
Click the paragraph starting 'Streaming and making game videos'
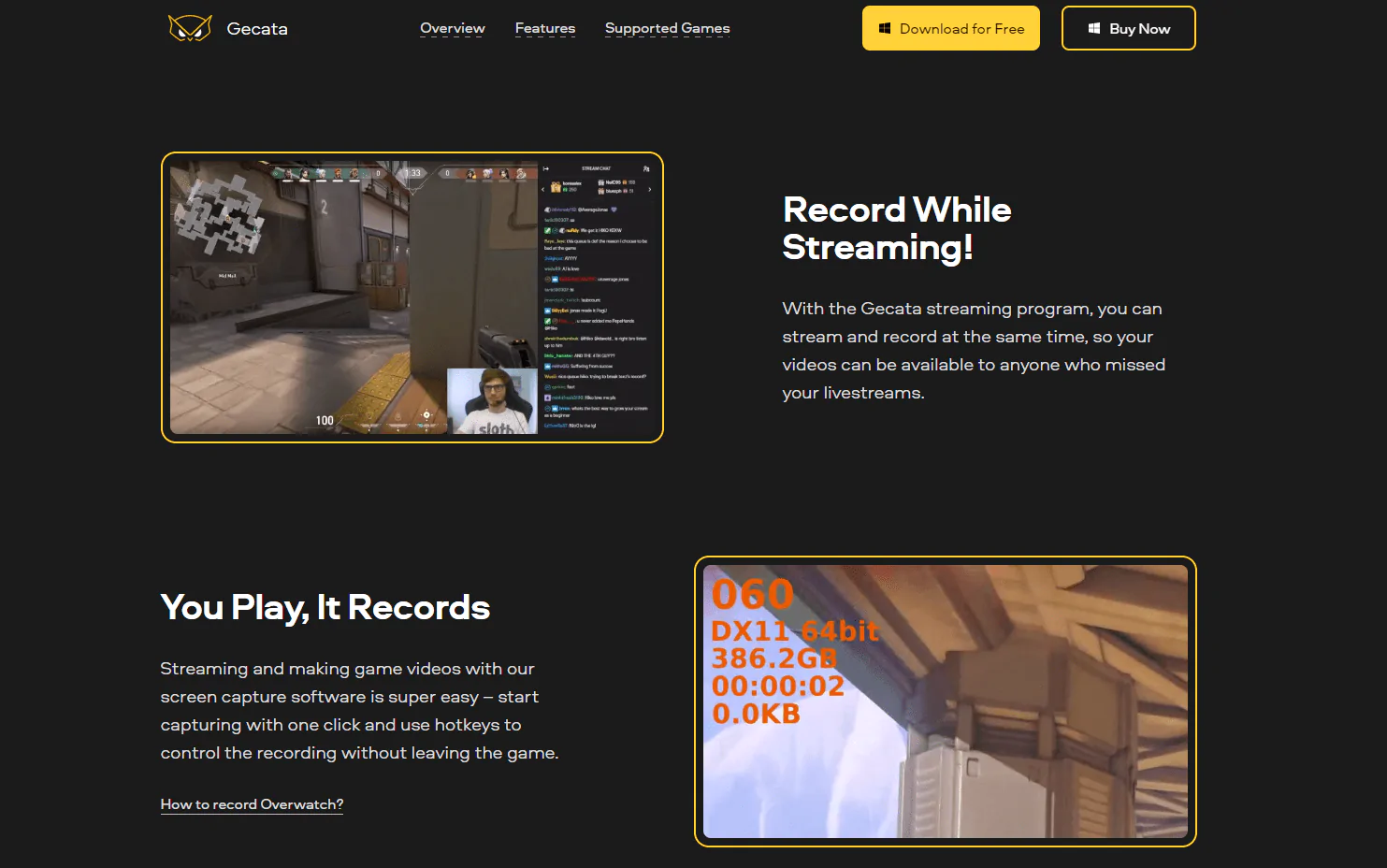(359, 711)
